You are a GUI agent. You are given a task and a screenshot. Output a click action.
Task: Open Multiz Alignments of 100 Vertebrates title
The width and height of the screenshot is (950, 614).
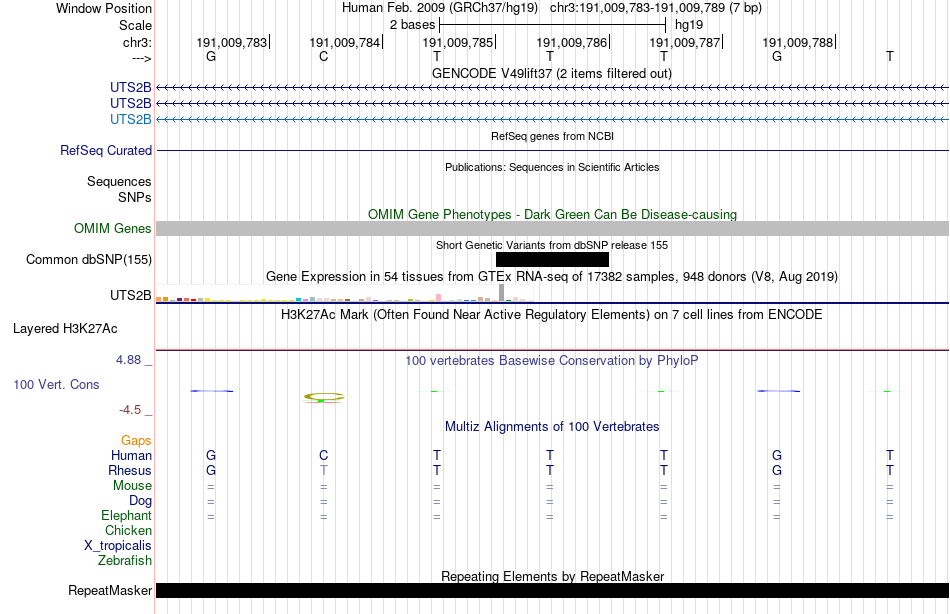tap(552, 427)
